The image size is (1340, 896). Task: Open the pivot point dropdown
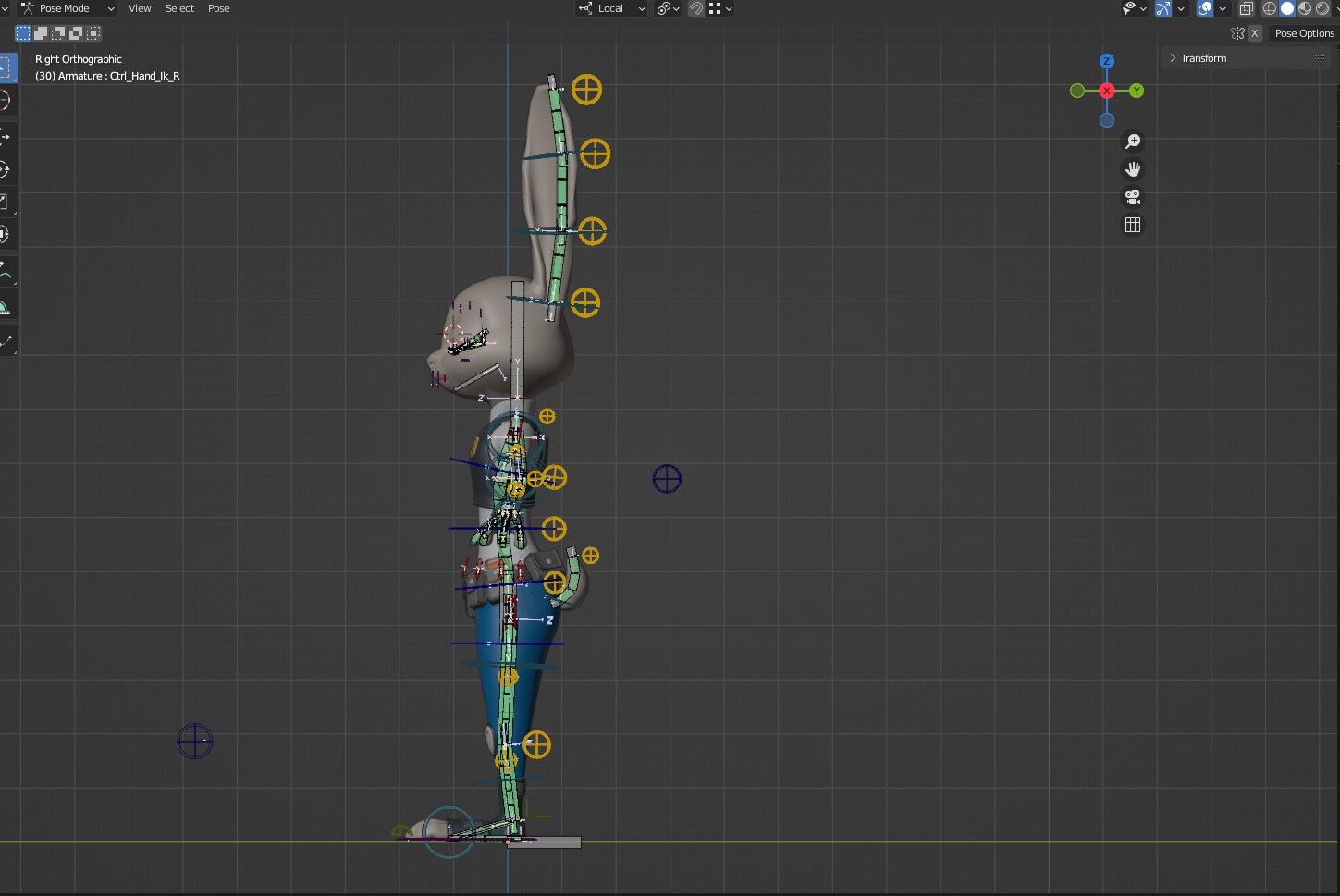[x=668, y=8]
